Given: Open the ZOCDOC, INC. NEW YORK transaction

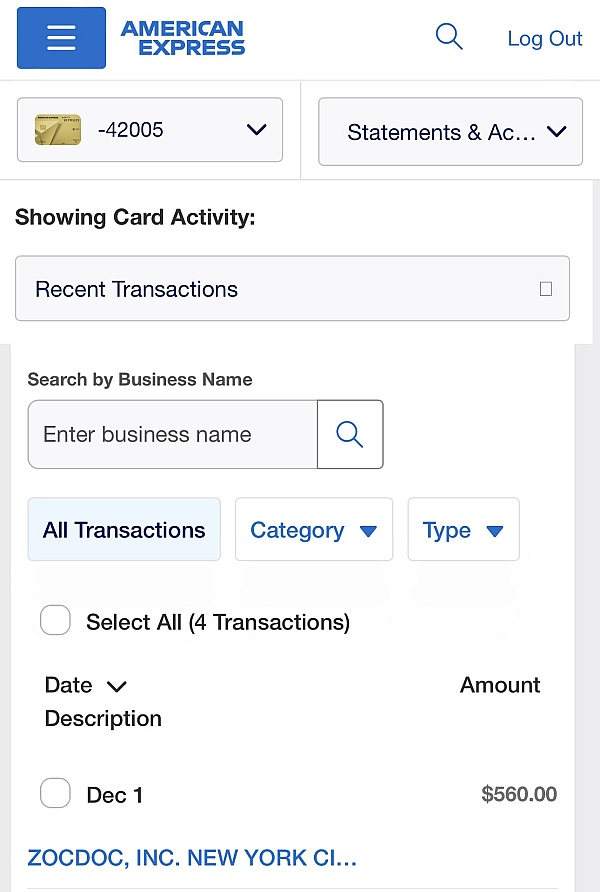Looking at the screenshot, I should (192, 857).
